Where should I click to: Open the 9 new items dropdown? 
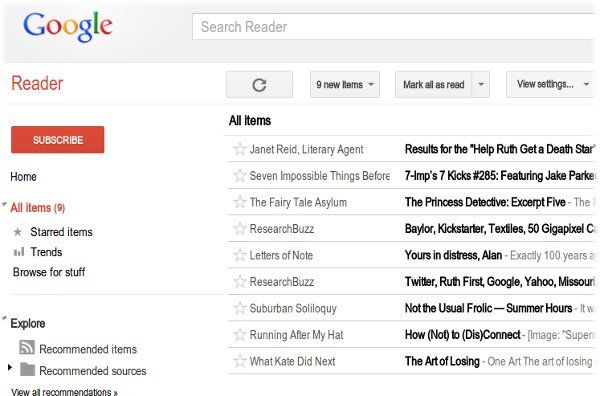[345, 85]
